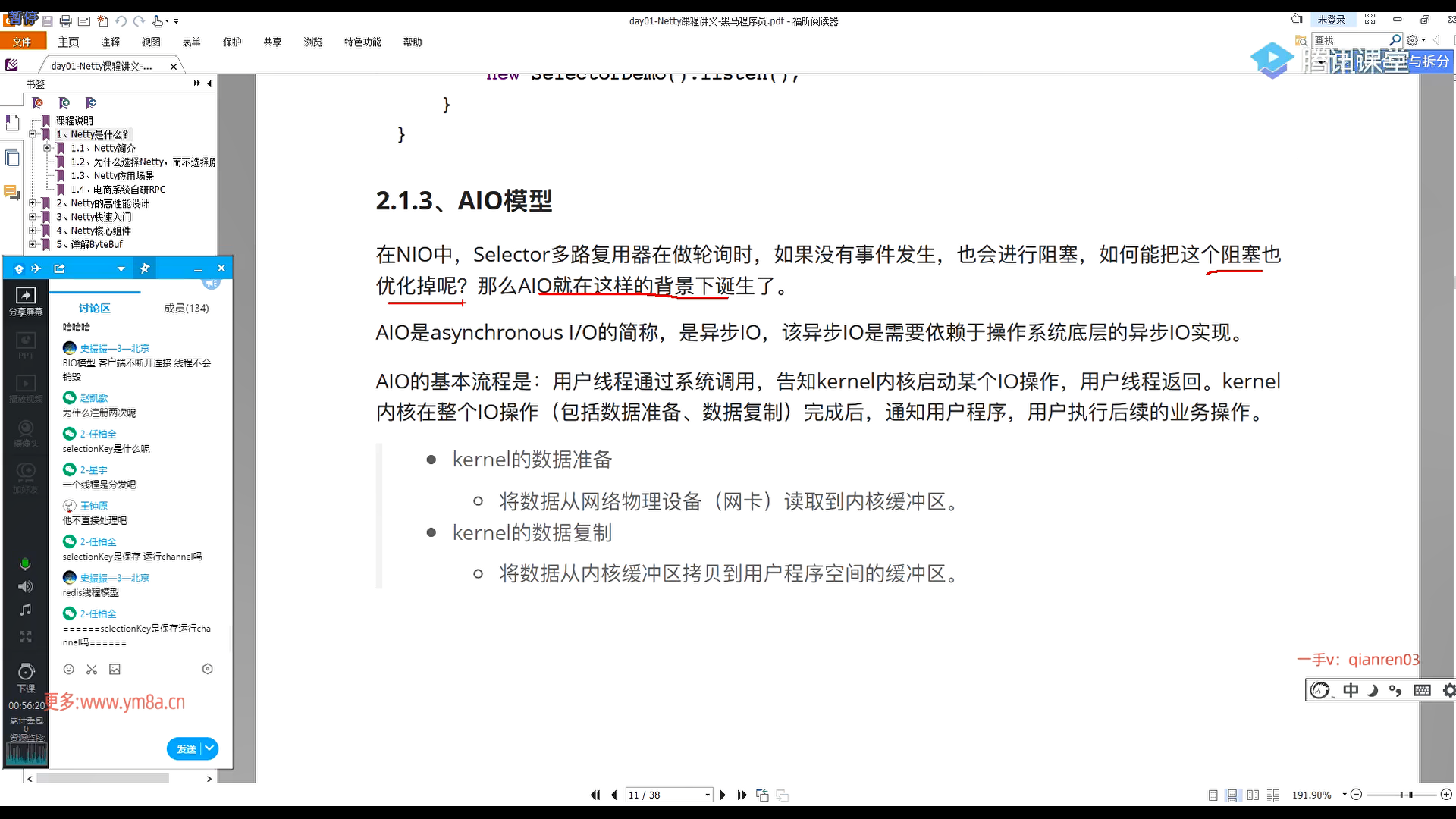
Task: Click the insert image icon in chat
Action: point(115,669)
